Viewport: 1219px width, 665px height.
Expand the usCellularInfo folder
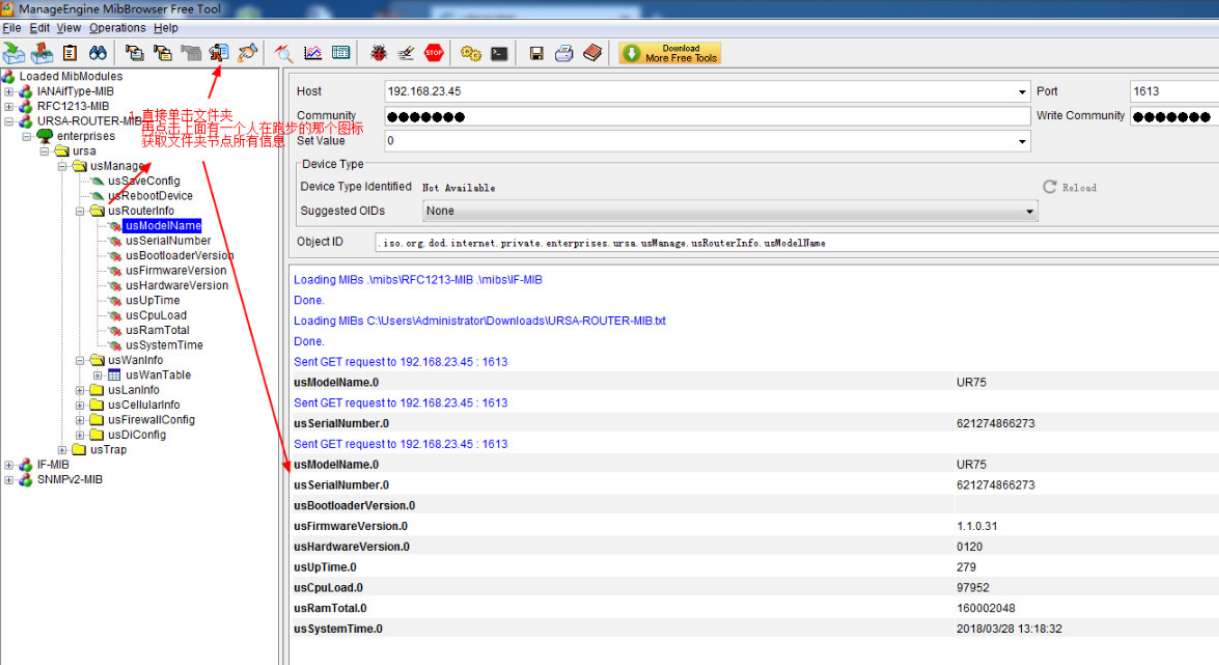[x=80, y=405]
